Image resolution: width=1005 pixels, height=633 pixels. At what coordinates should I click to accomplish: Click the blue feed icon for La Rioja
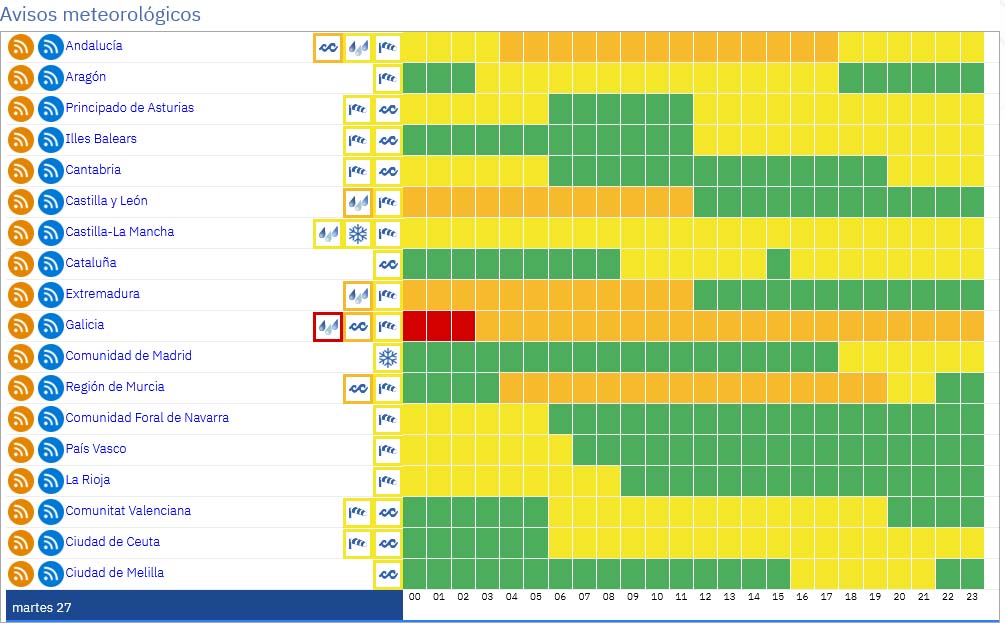coord(51,481)
